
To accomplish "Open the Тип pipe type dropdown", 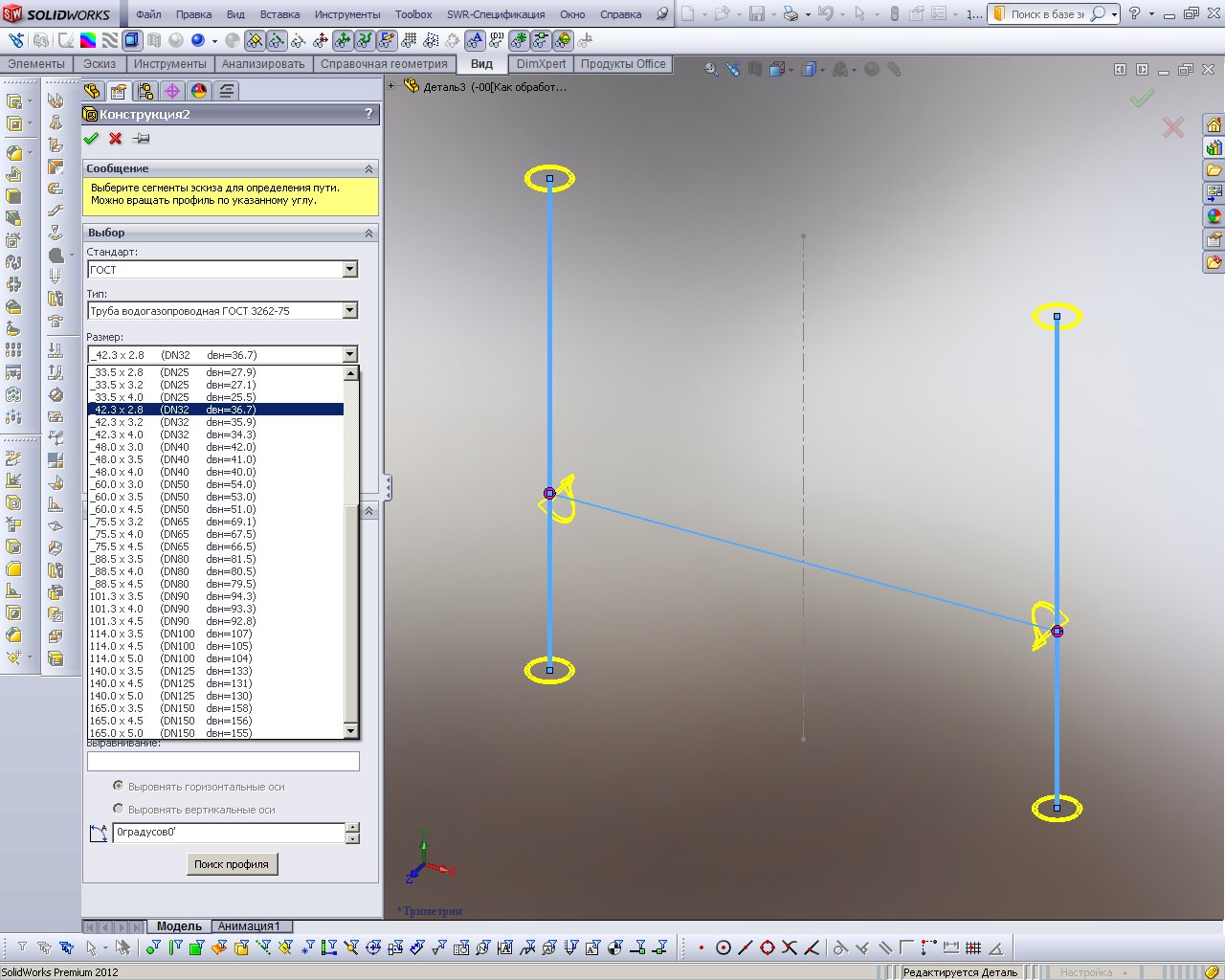I will (x=350, y=310).
